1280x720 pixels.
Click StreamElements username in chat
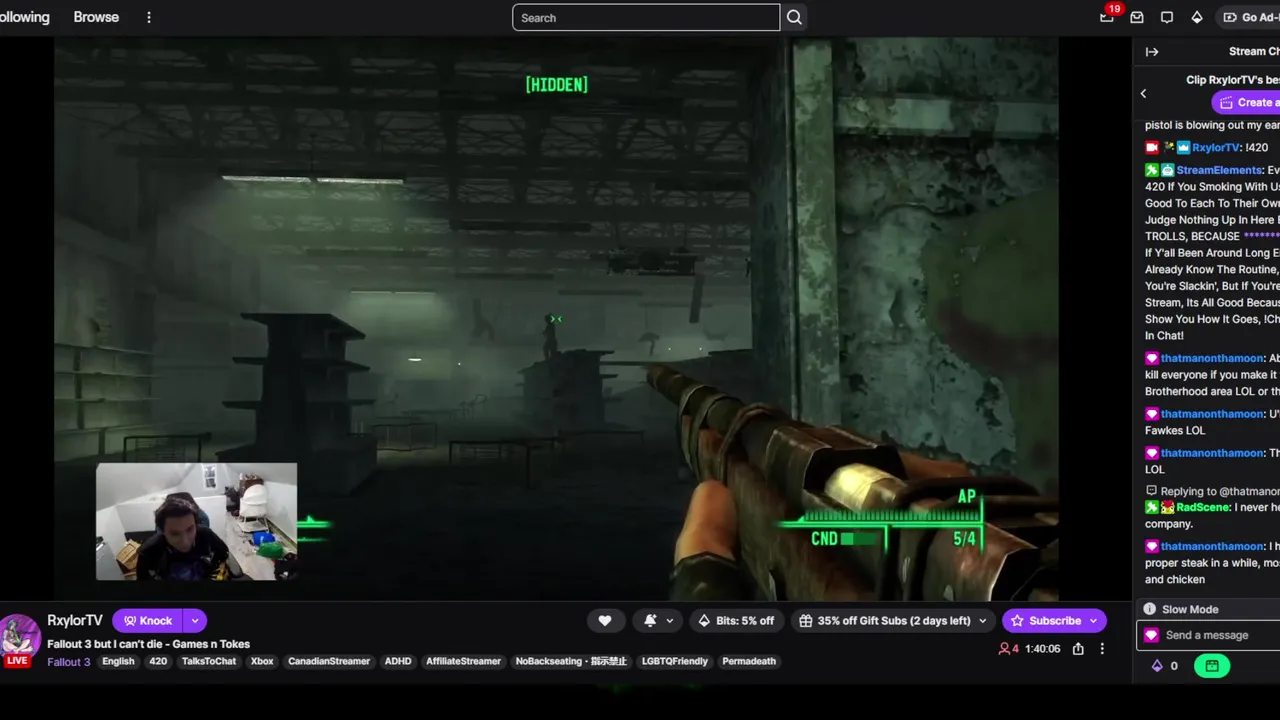(1220, 170)
